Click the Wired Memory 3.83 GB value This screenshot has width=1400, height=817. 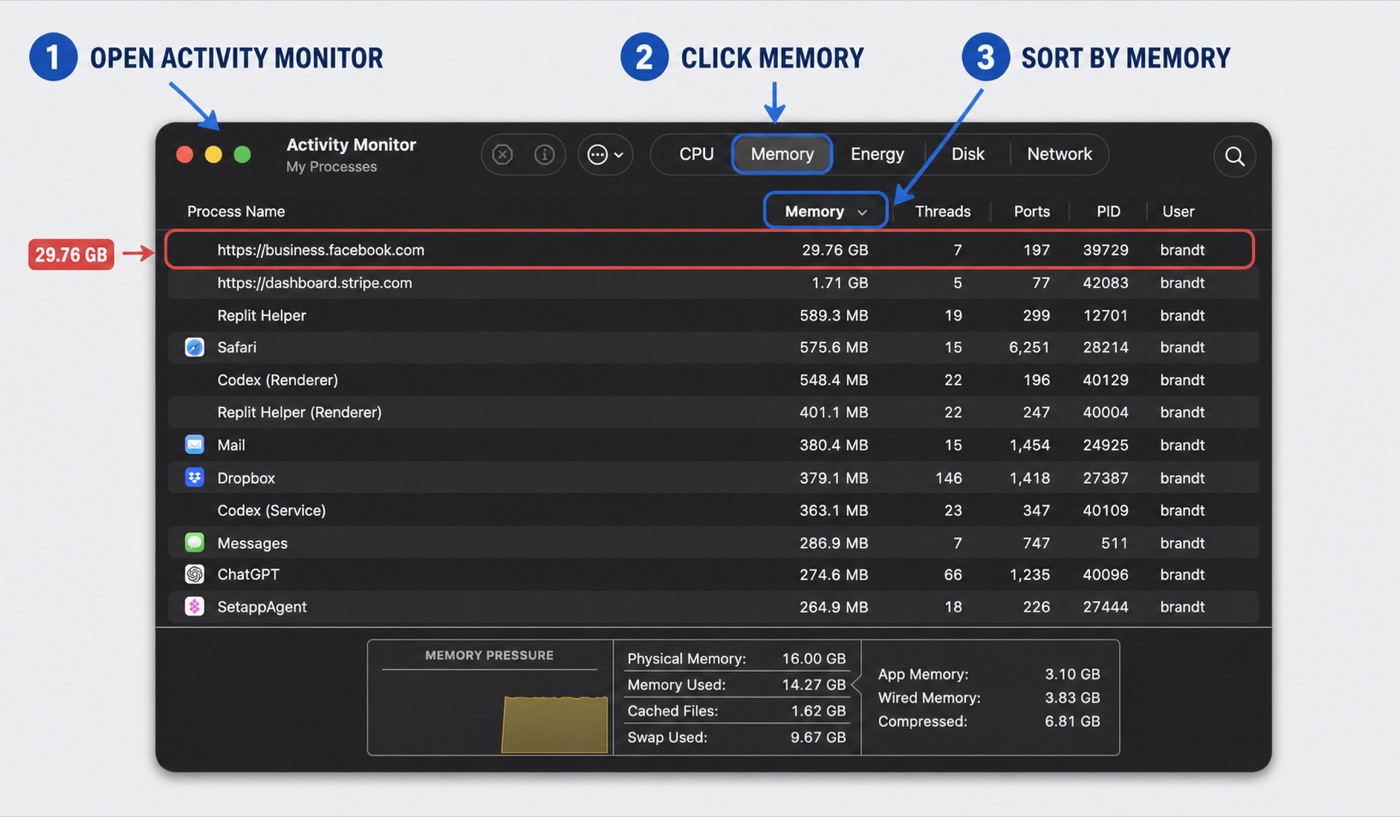[x=1072, y=697]
